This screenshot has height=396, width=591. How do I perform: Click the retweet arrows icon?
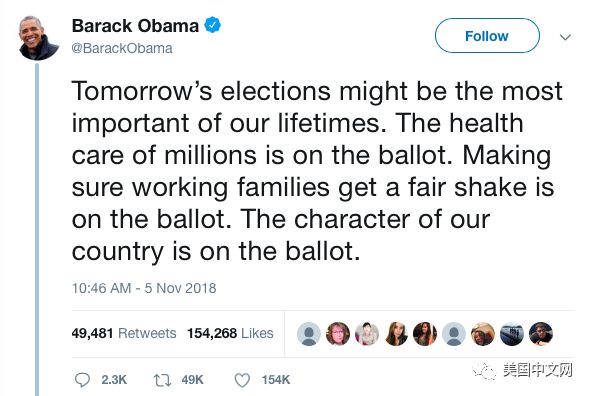(162, 380)
